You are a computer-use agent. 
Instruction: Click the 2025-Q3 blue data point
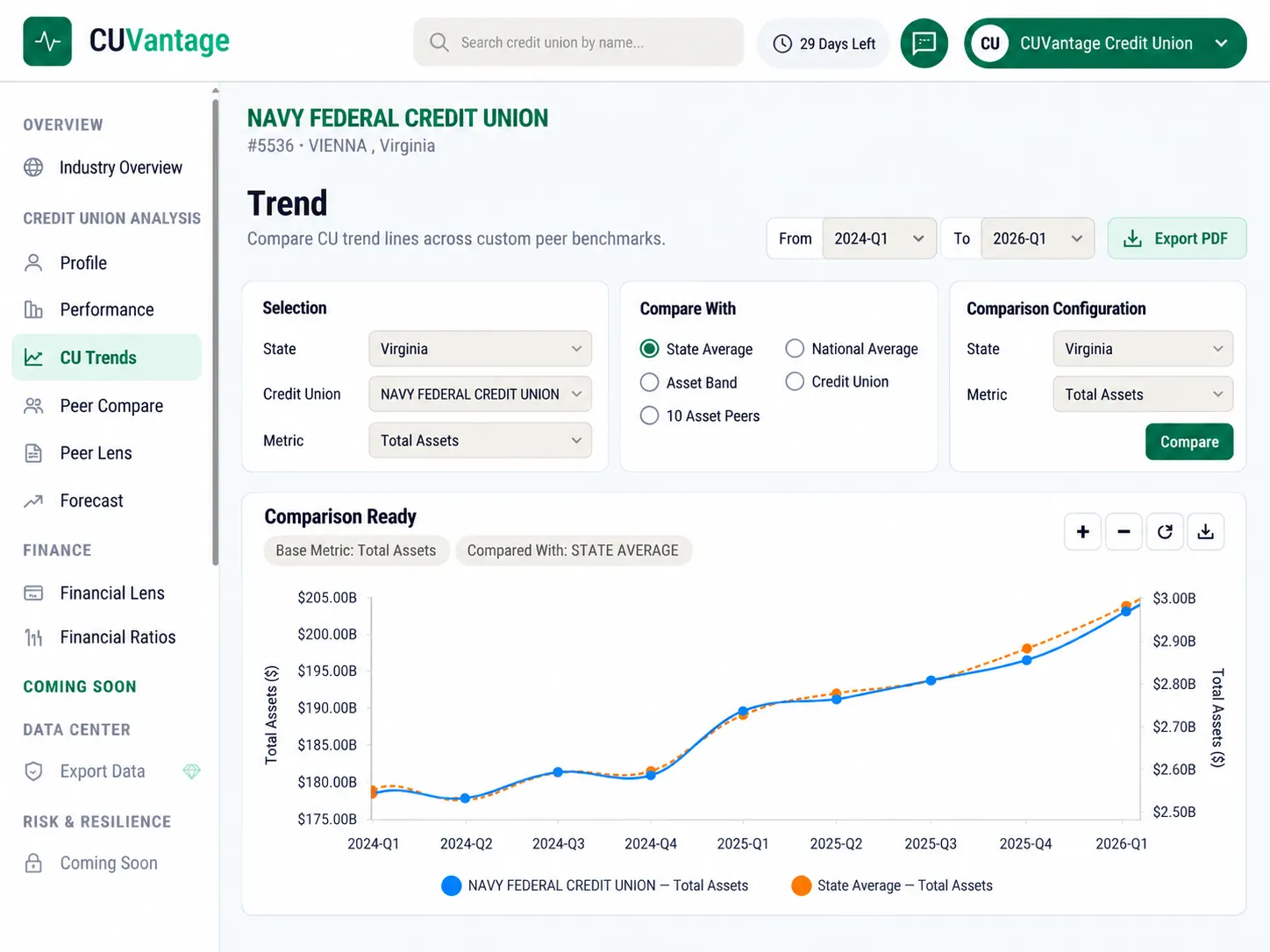(931, 680)
